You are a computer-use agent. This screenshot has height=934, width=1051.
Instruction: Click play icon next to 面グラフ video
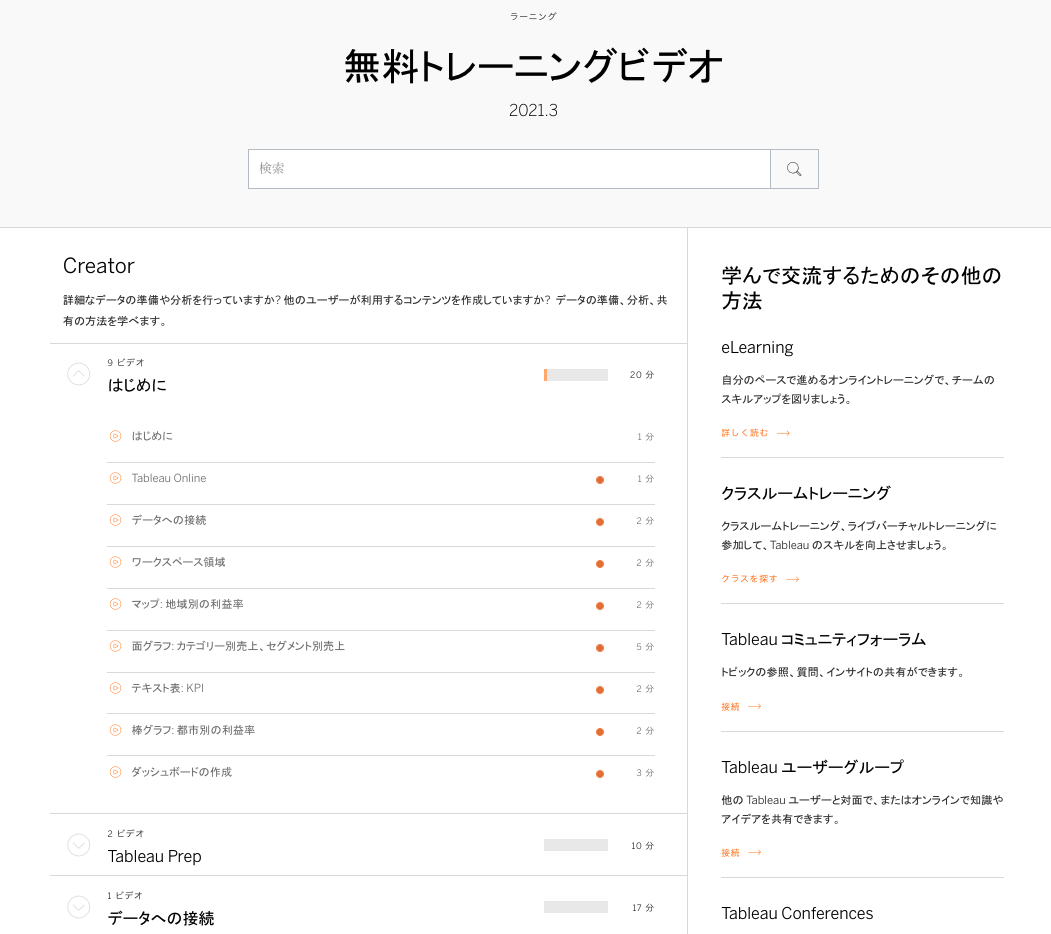tap(115, 646)
